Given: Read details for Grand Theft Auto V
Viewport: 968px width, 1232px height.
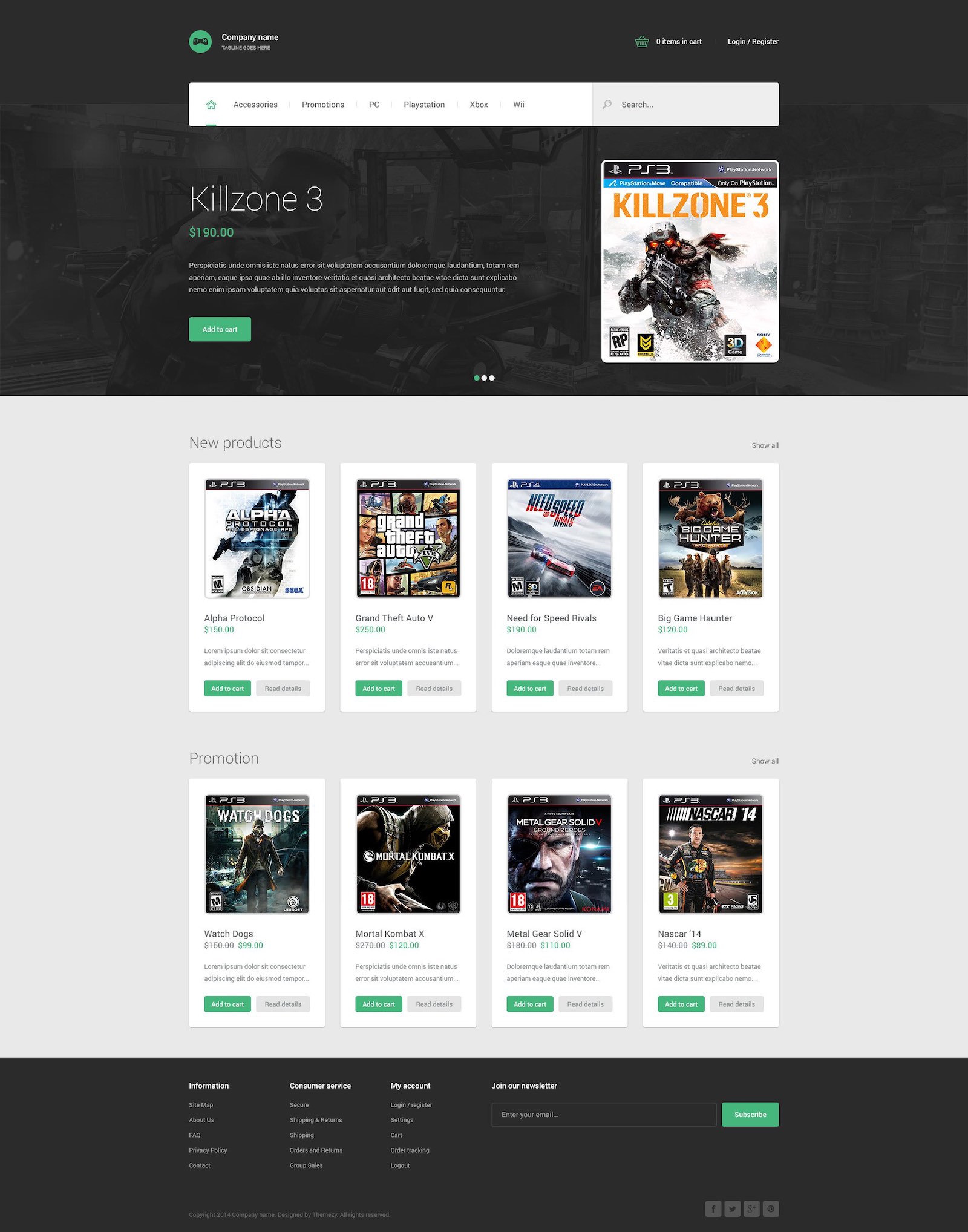Looking at the screenshot, I should [x=434, y=689].
